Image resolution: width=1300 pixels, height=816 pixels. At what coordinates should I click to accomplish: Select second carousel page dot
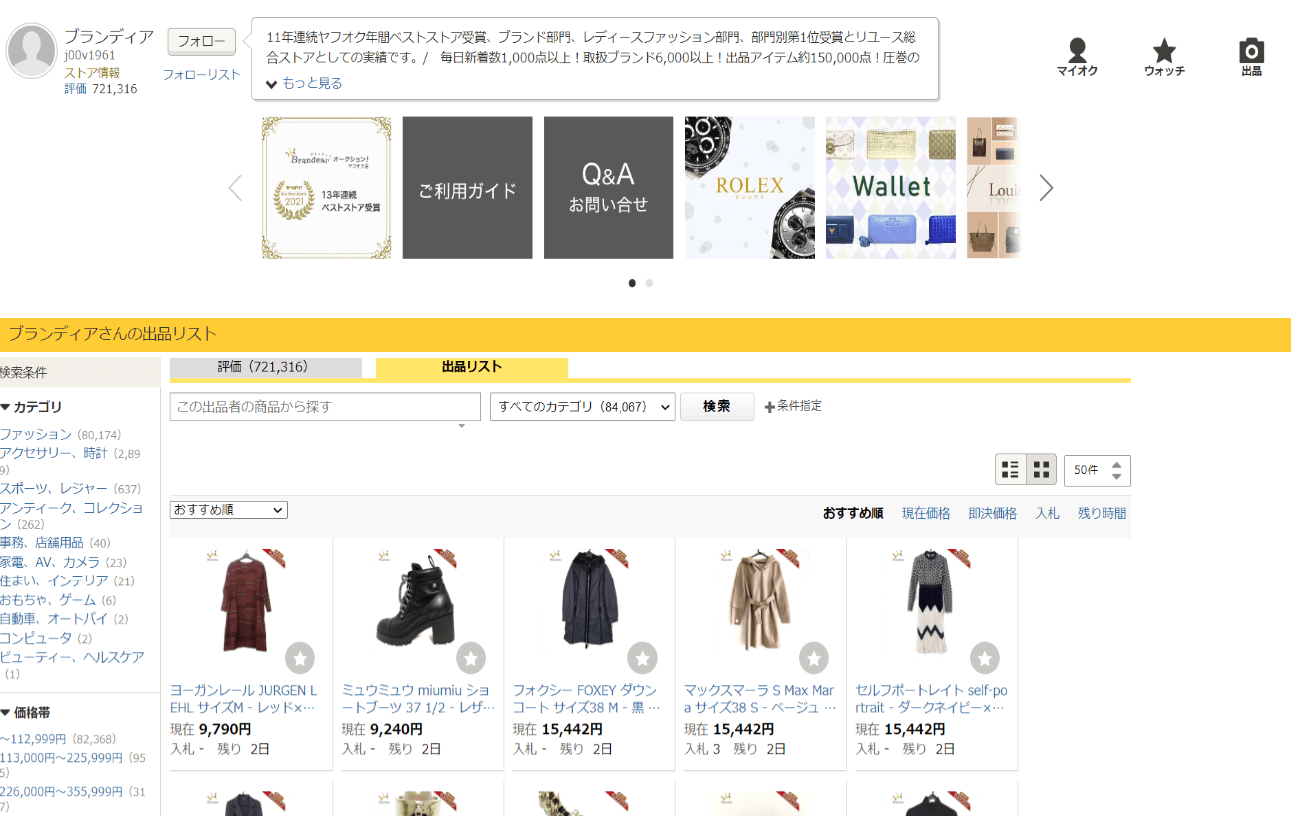tap(649, 283)
